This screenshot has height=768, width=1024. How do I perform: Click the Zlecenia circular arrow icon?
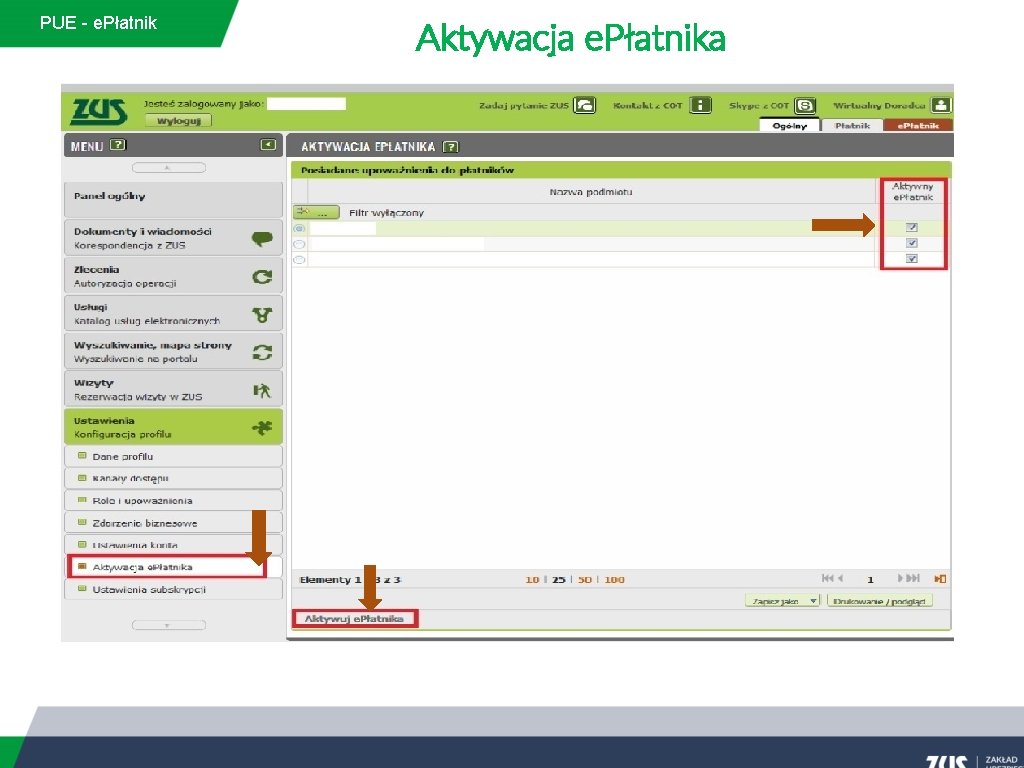click(x=262, y=277)
